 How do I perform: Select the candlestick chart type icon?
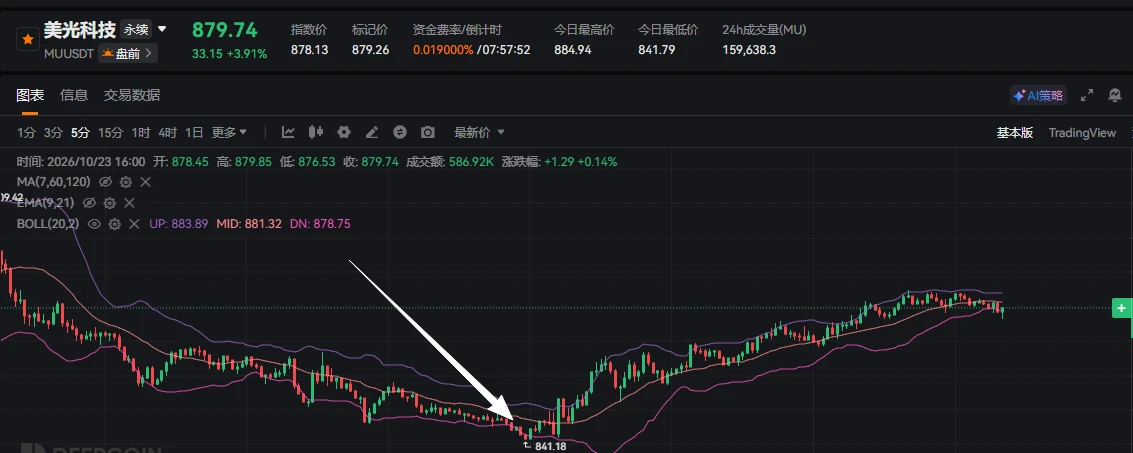click(316, 132)
